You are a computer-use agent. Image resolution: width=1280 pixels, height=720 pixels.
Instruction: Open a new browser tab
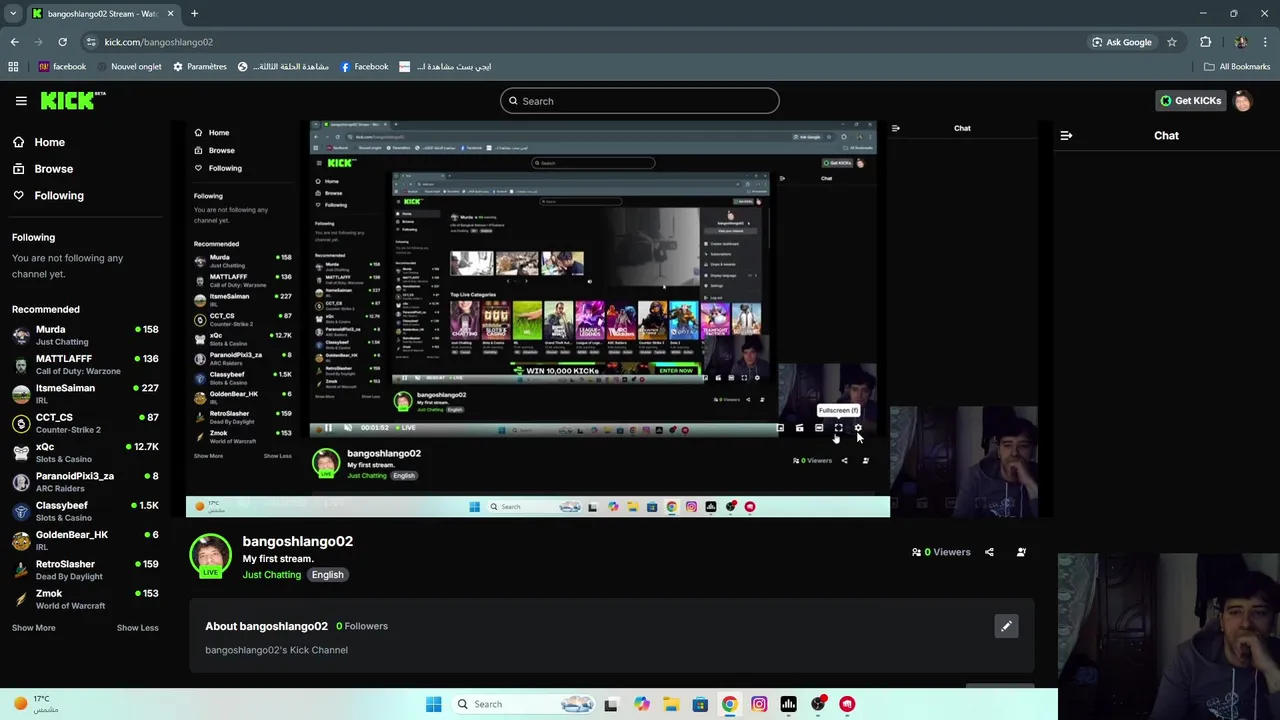[194, 14]
